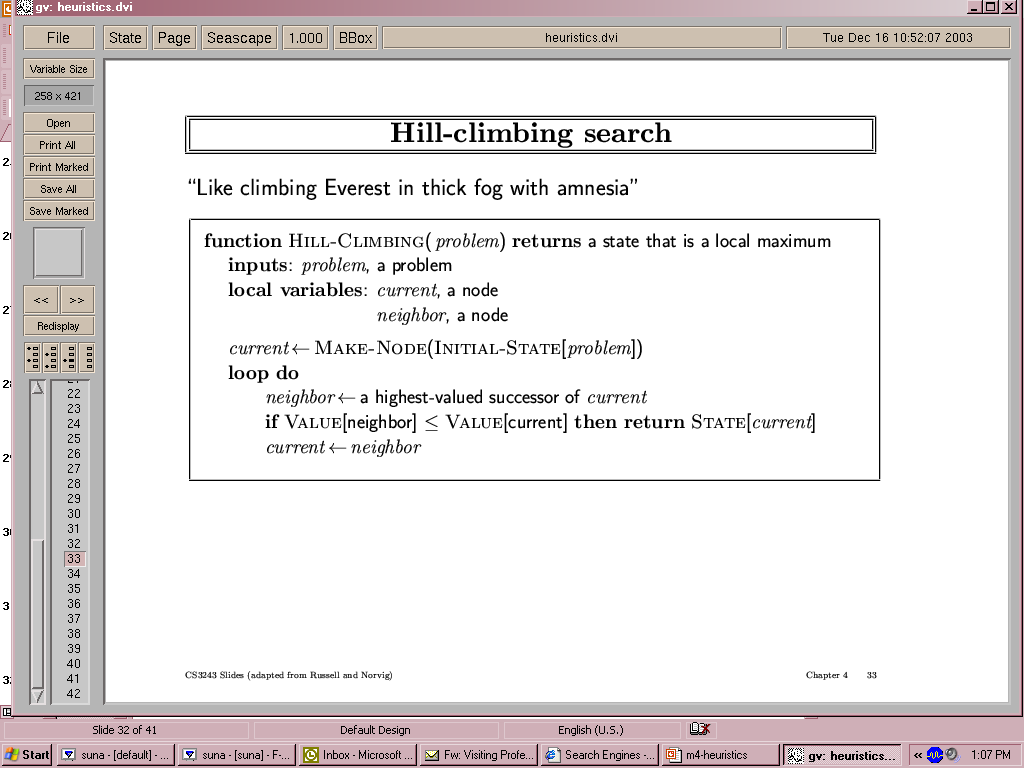Click Redisplay button
The image size is (1024, 768).
58,326
